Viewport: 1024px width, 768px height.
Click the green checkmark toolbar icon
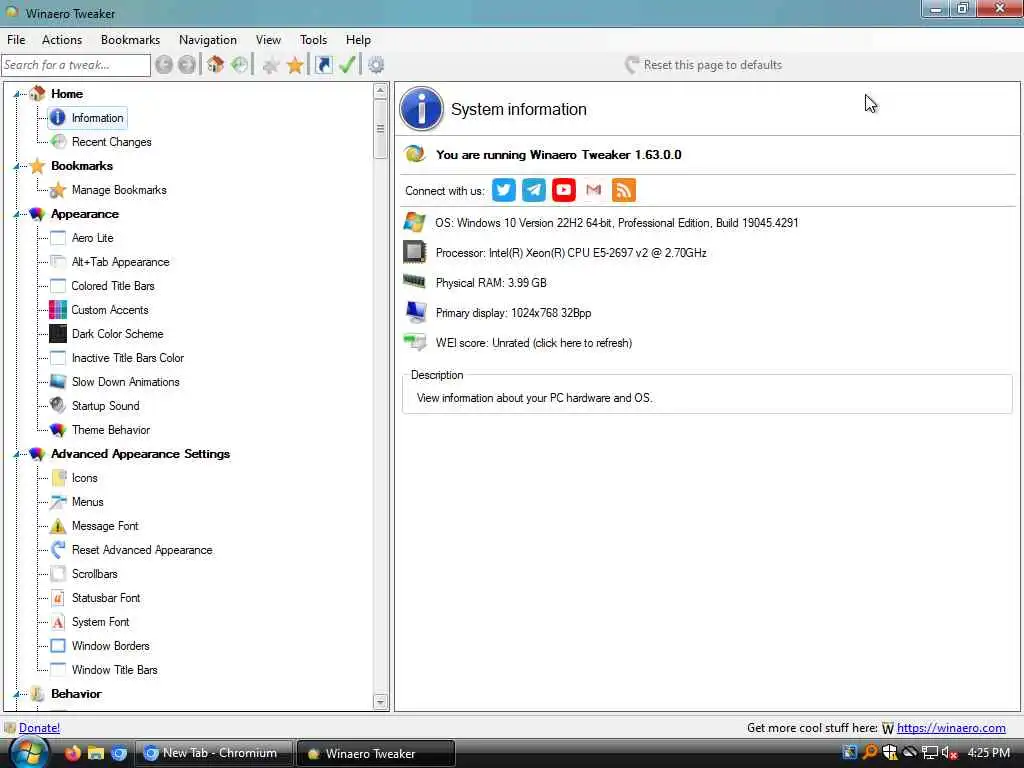coord(347,65)
